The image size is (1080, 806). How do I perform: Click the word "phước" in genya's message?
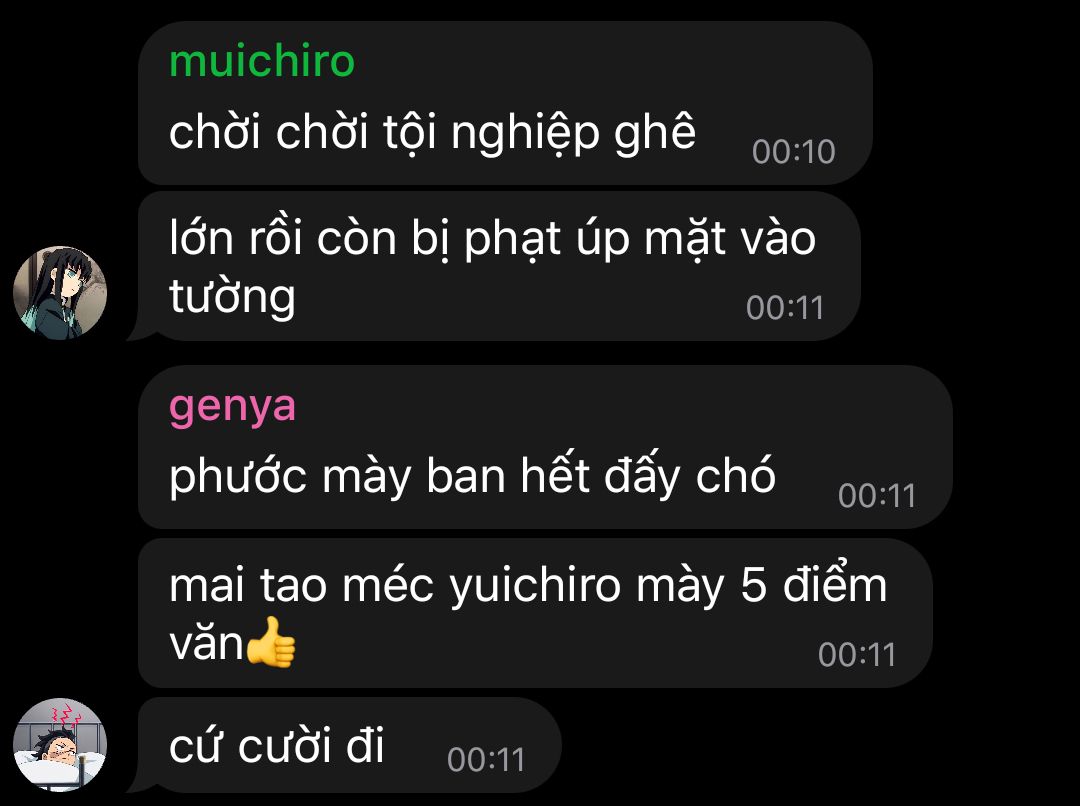point(238,477)
